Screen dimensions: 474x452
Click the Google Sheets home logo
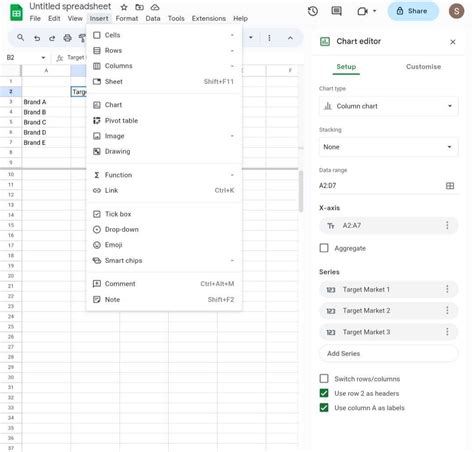[16, 13]
